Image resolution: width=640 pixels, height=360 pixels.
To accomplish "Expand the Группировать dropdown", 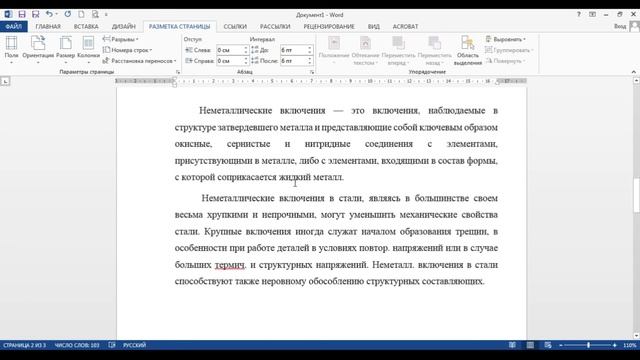I will 509,50.
